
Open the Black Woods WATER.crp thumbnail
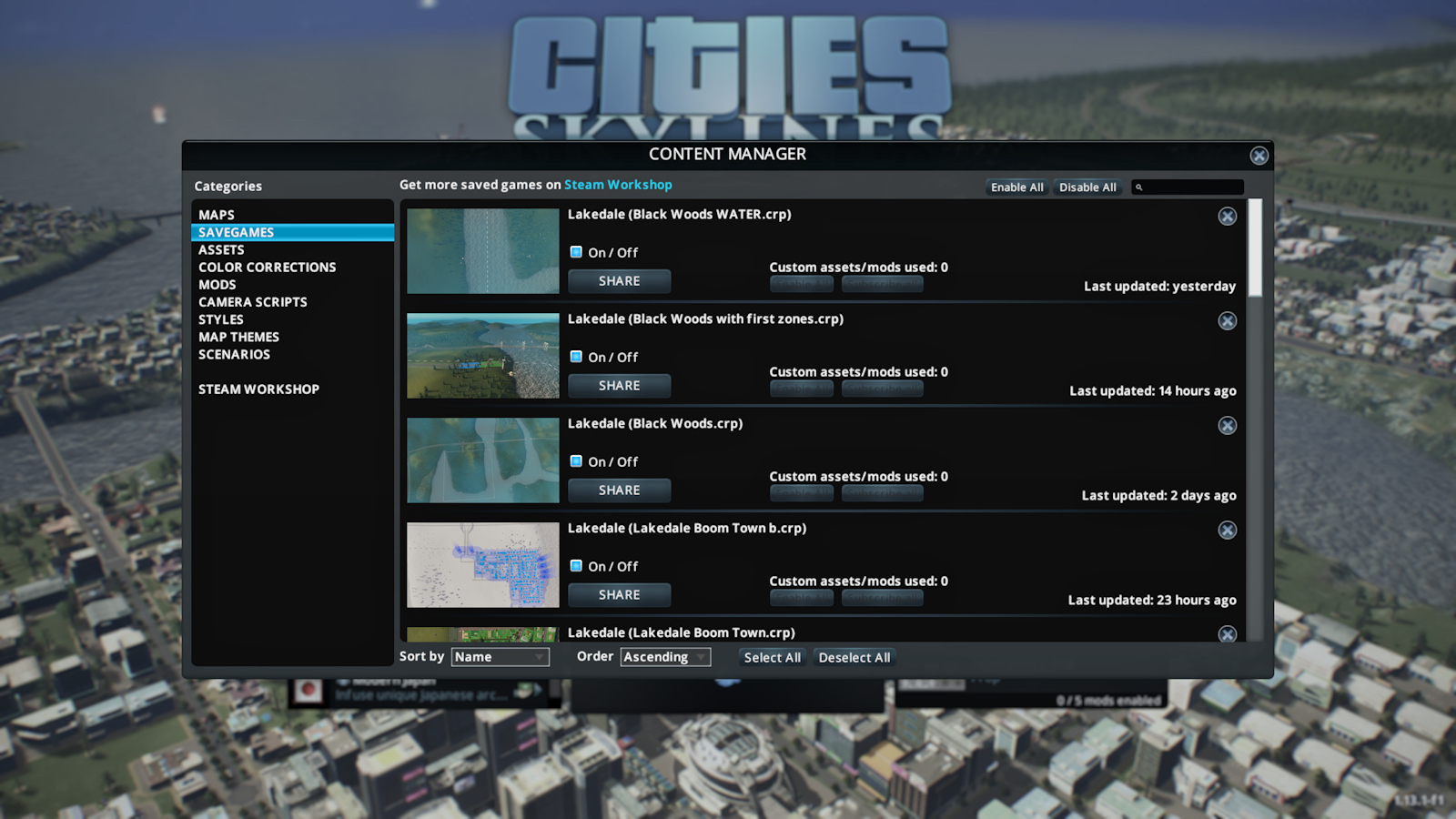coord(483,251)
